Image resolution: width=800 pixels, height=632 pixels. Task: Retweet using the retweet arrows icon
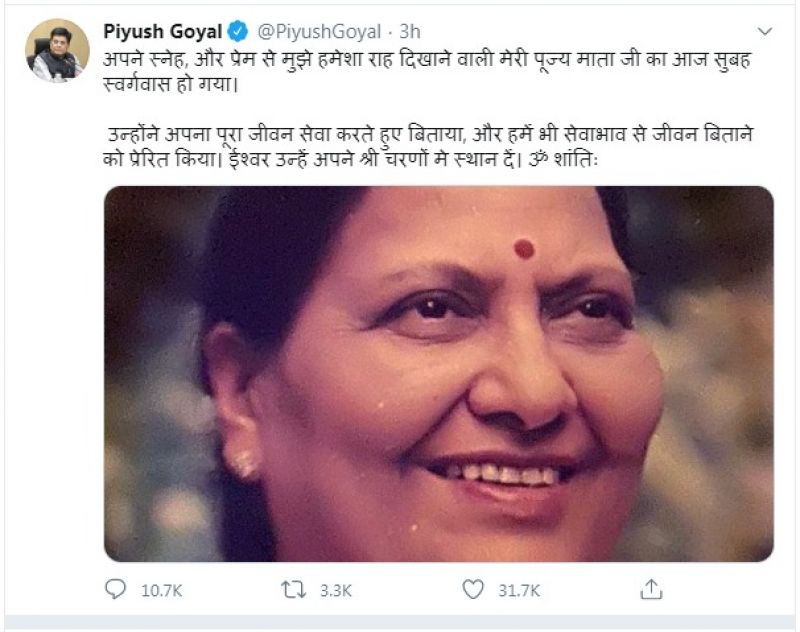tap(294, 589)
